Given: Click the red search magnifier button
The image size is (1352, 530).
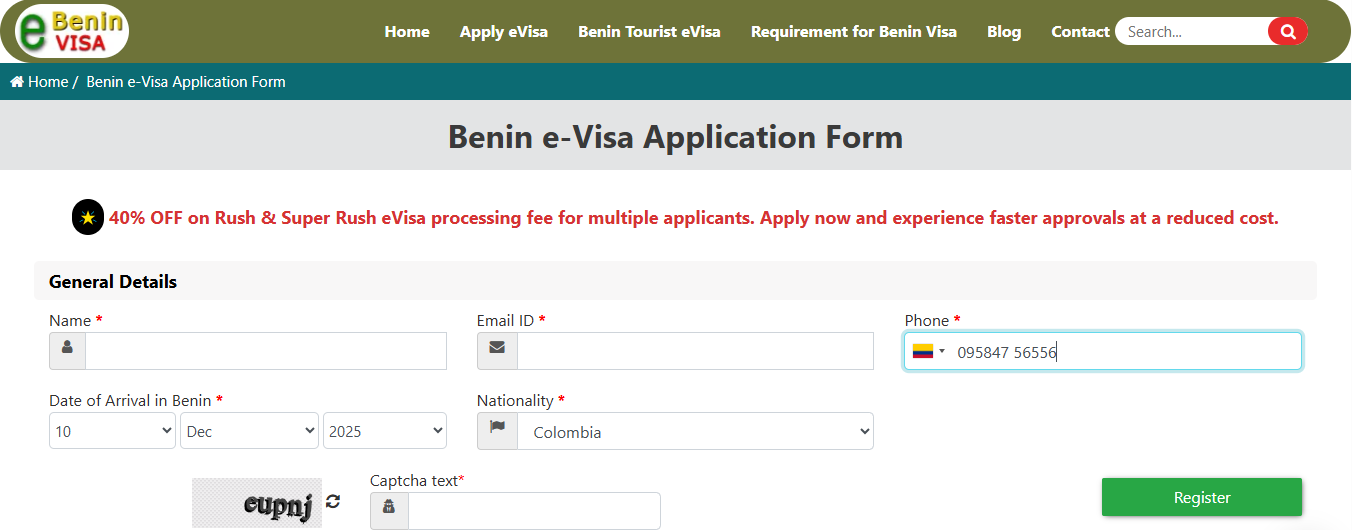Looking at the screenshot, I should pyautogui.click(x=1287, y=32).
